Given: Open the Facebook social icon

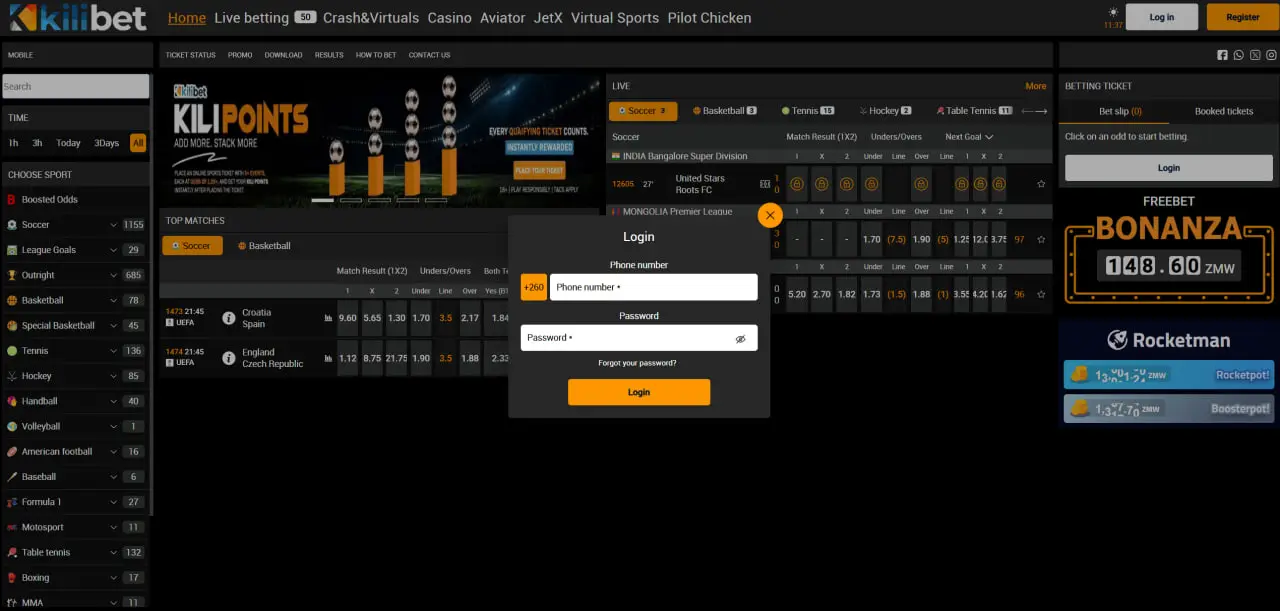Looking at the screenshot, I should tap(1222, 55).
